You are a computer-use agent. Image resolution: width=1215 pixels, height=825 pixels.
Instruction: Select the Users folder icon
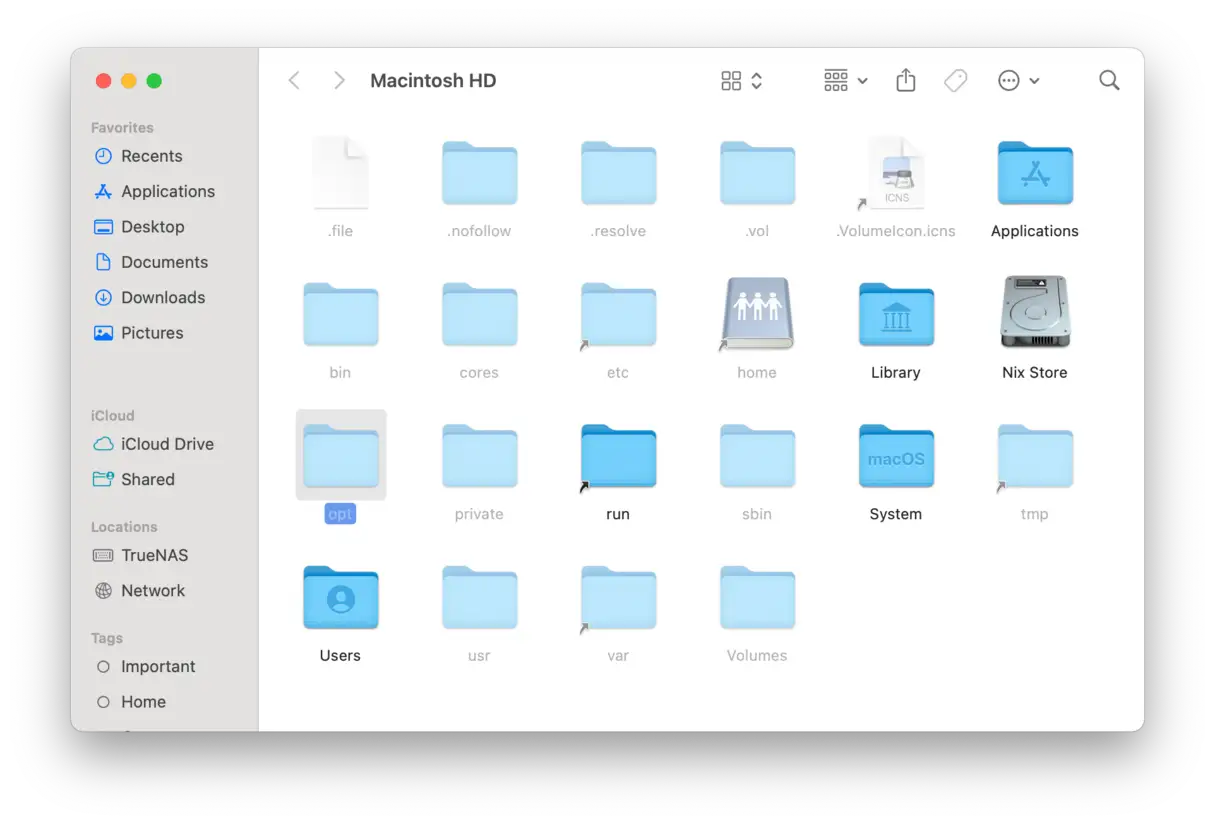(340, 598)
